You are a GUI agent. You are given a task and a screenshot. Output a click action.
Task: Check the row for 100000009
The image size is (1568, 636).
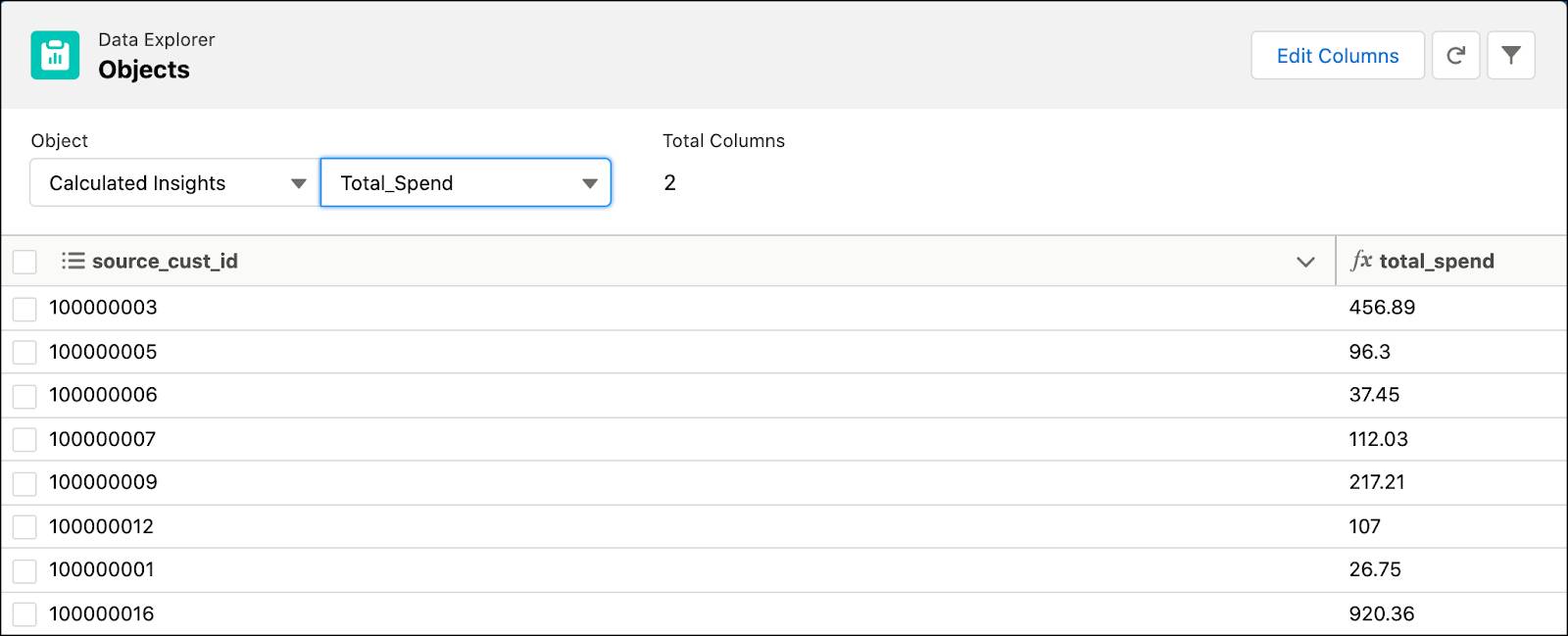[24, 483]
